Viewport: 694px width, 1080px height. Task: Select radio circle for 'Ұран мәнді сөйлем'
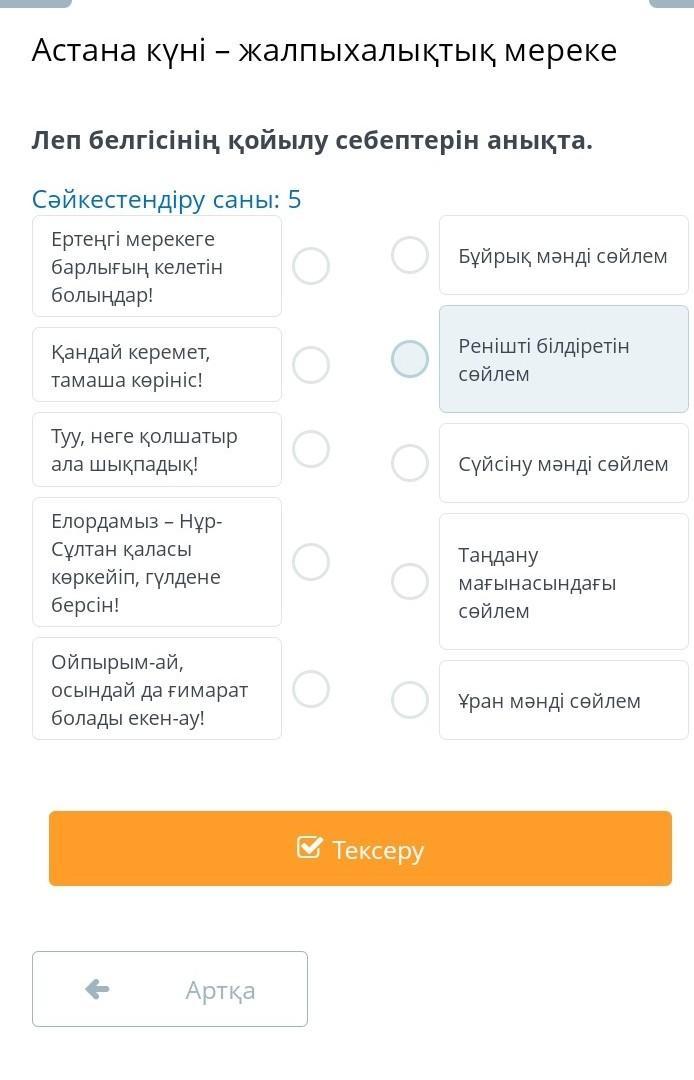[410, 700]
